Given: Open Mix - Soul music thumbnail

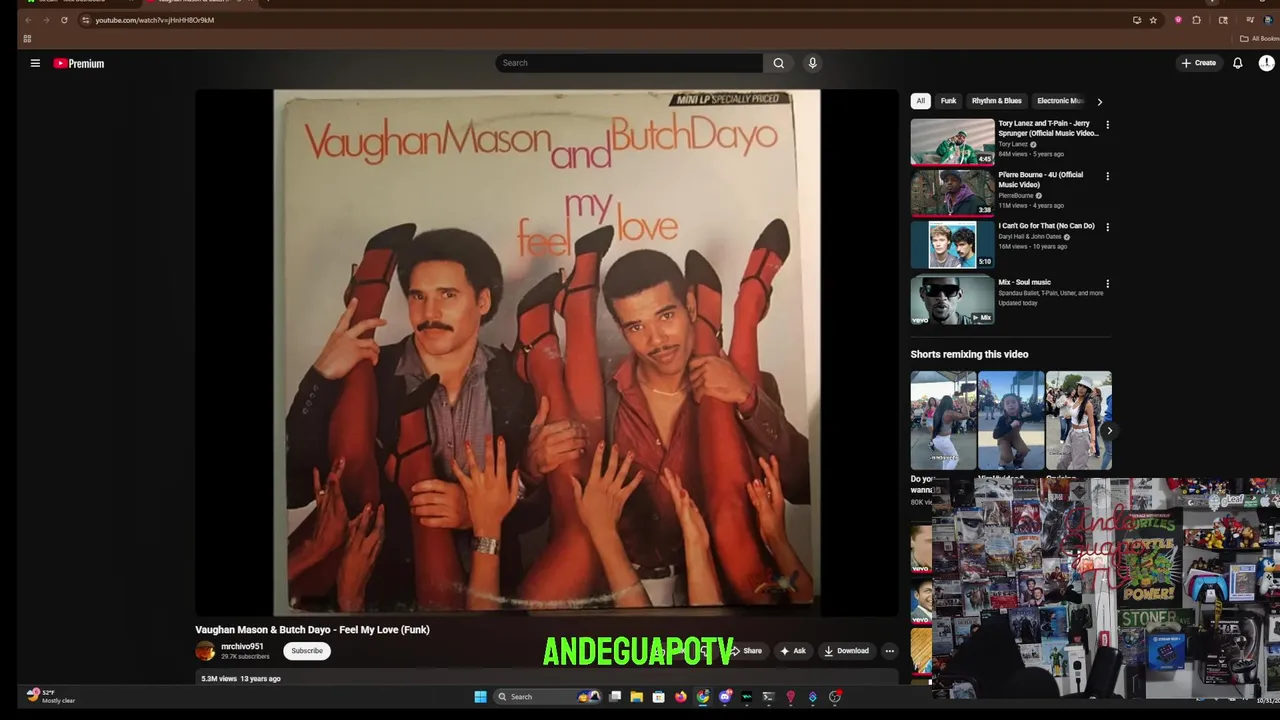Looking at the screenshot, I should pos(952,300).
